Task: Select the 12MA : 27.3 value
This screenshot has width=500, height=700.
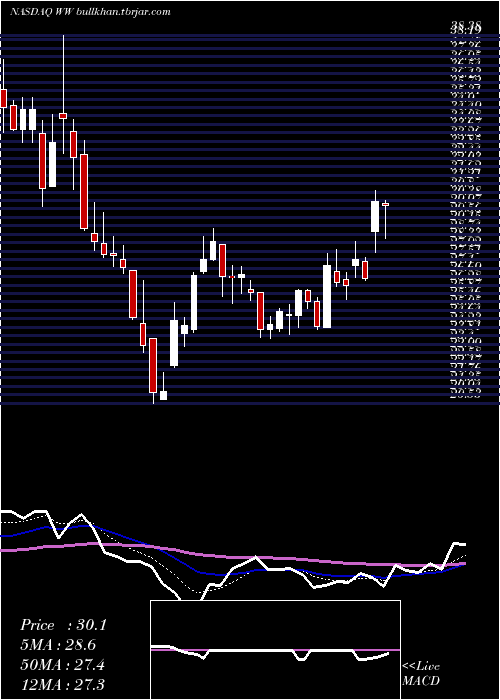Action: [x=62, y=685]
